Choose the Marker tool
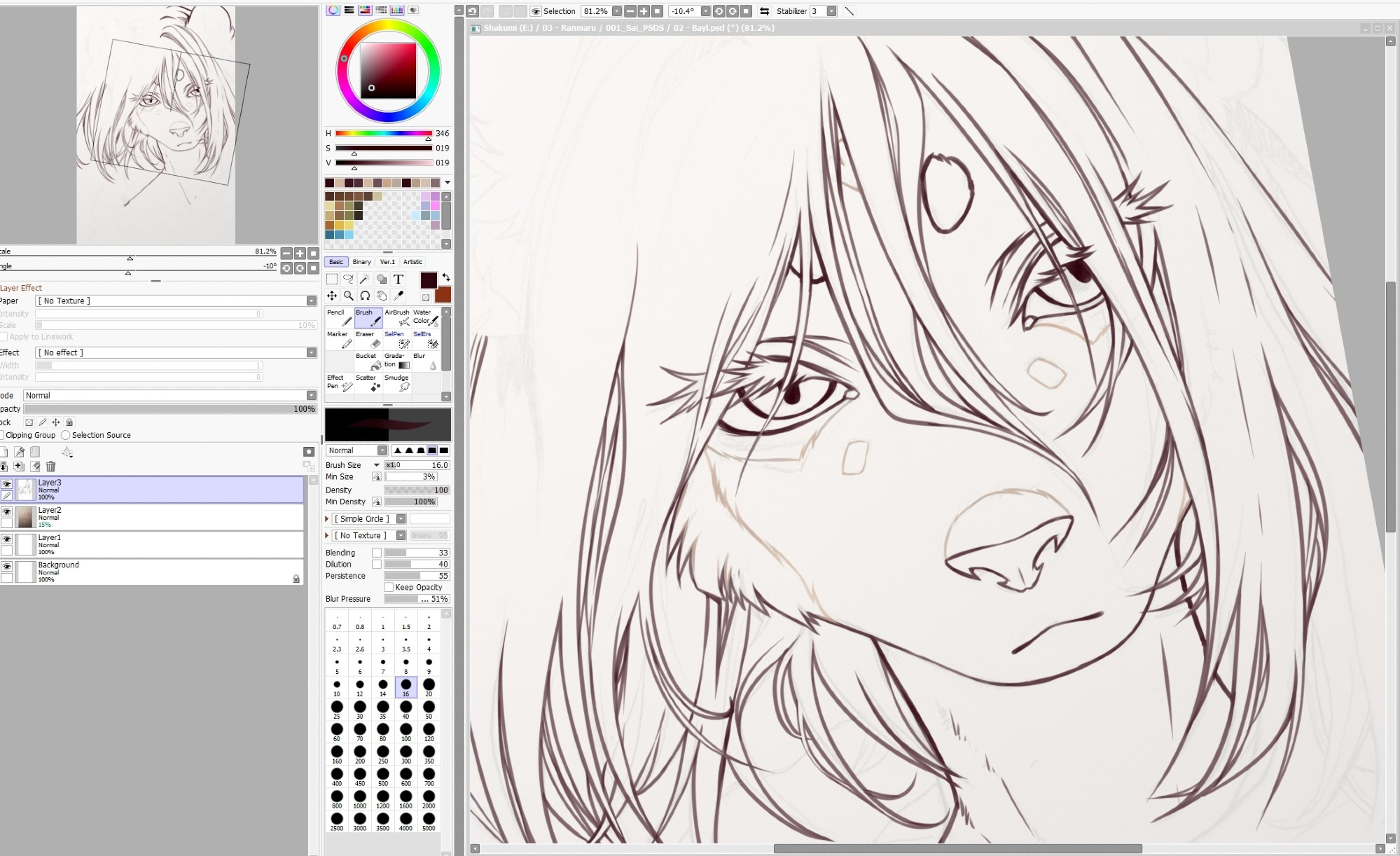The height and width of the screenshot is (856, 1400). [340, 340]
